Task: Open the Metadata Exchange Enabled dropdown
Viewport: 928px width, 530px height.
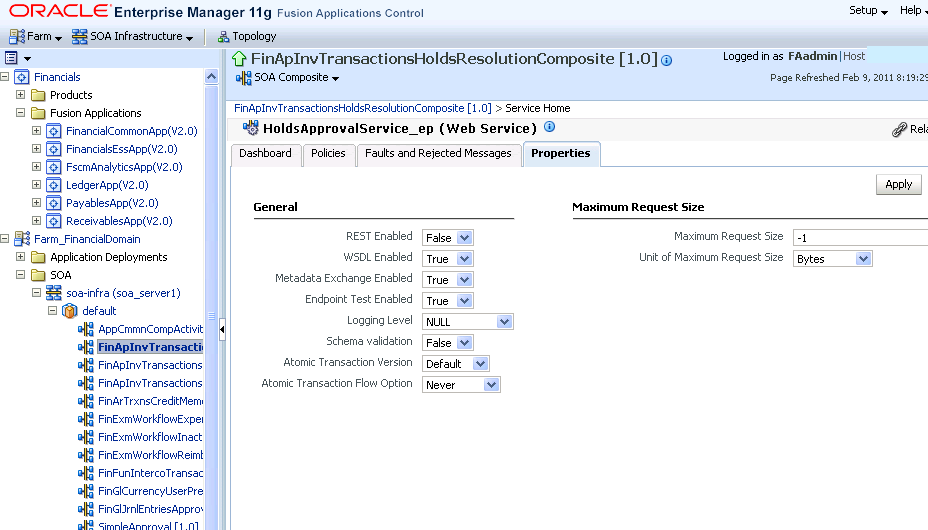Action: (448, 280)
